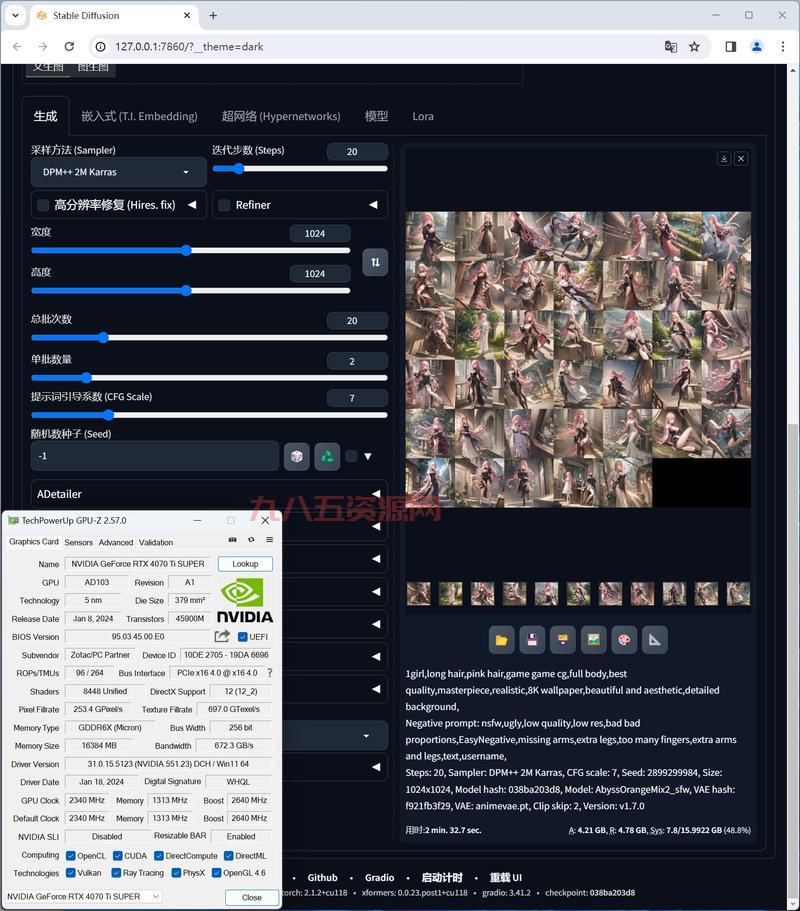Switch to GPU-Z Advanced tab
The image size is (800, 911).
116,542
